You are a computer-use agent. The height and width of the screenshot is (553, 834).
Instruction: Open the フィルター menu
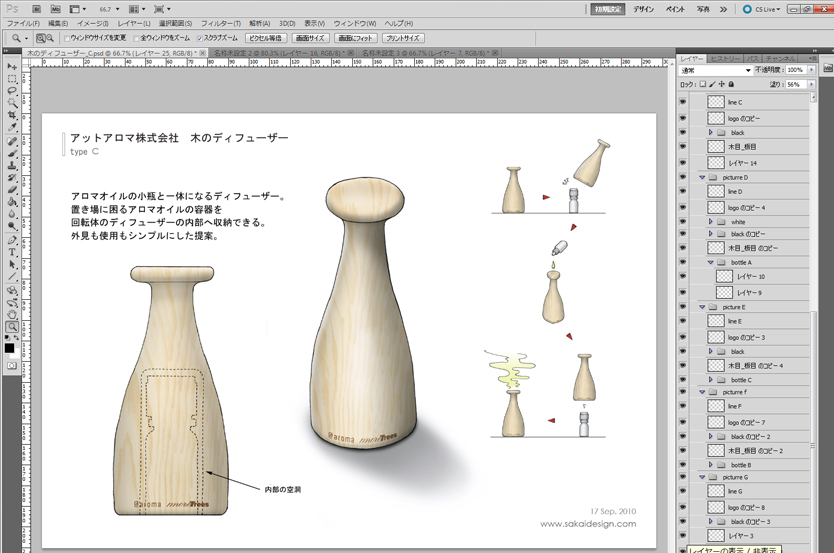[220, 22]
